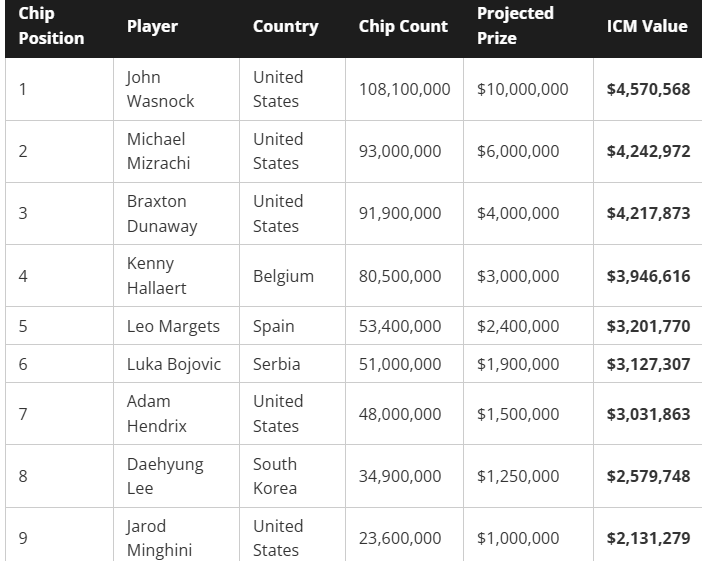Select the Luka Bojovic cell
The image size is (702, 561).
coord(174,364)
